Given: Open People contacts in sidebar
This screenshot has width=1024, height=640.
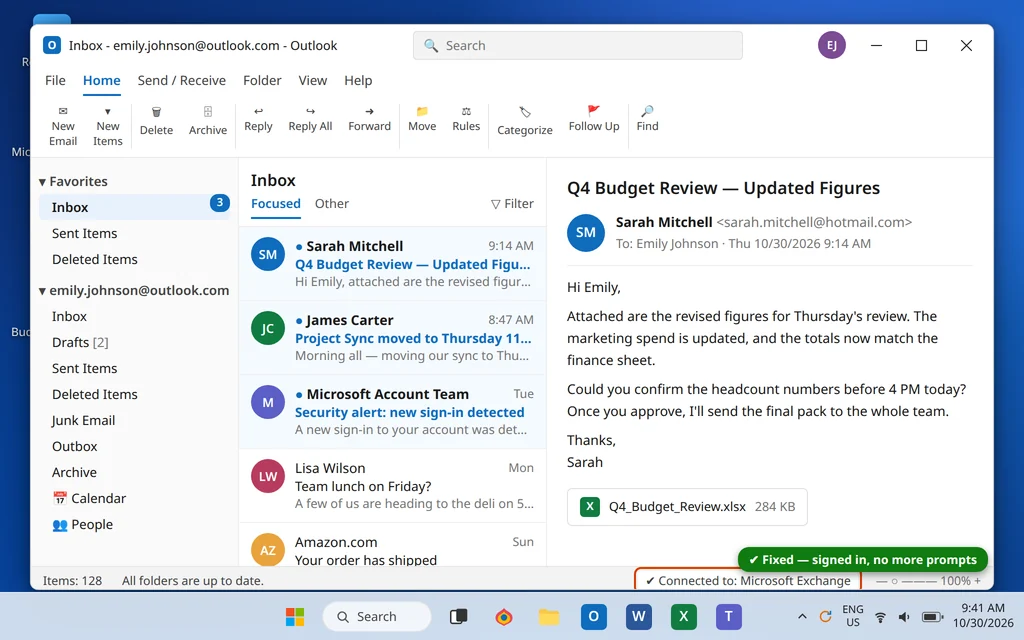Looking at the screenshot, I should click(134, 524).
